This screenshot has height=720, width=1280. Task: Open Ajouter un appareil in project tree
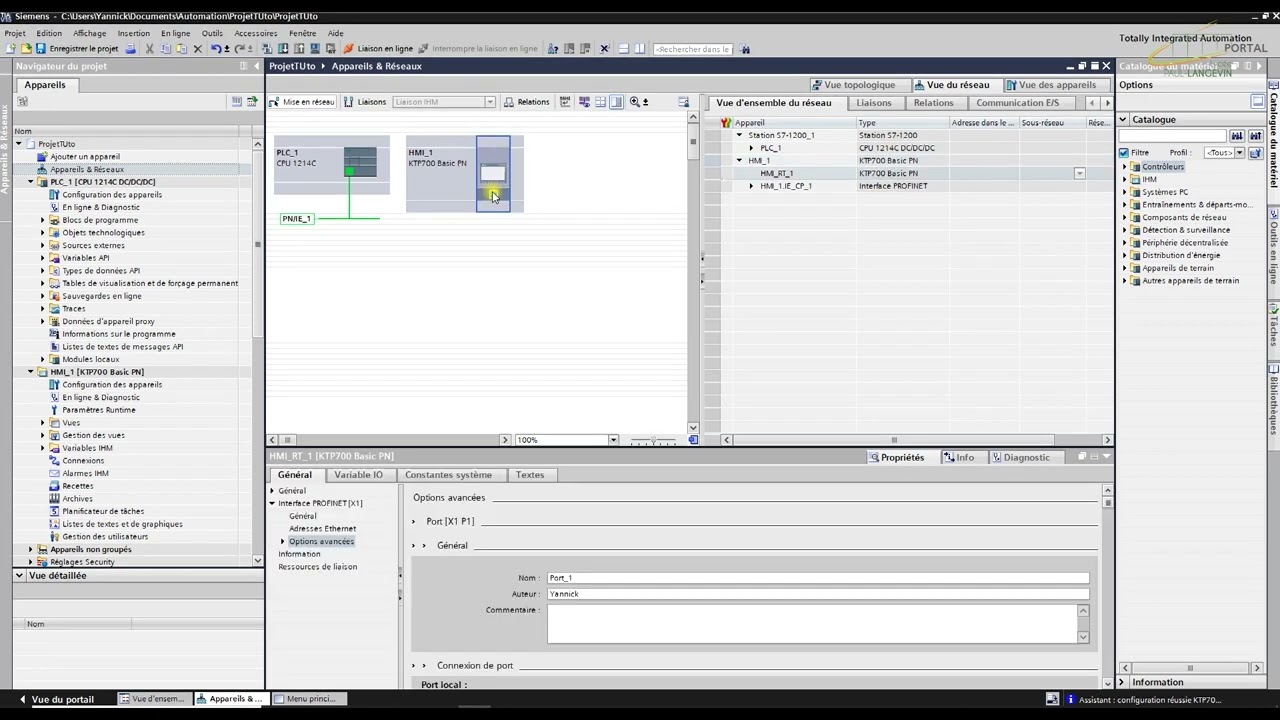coord(84,157)
